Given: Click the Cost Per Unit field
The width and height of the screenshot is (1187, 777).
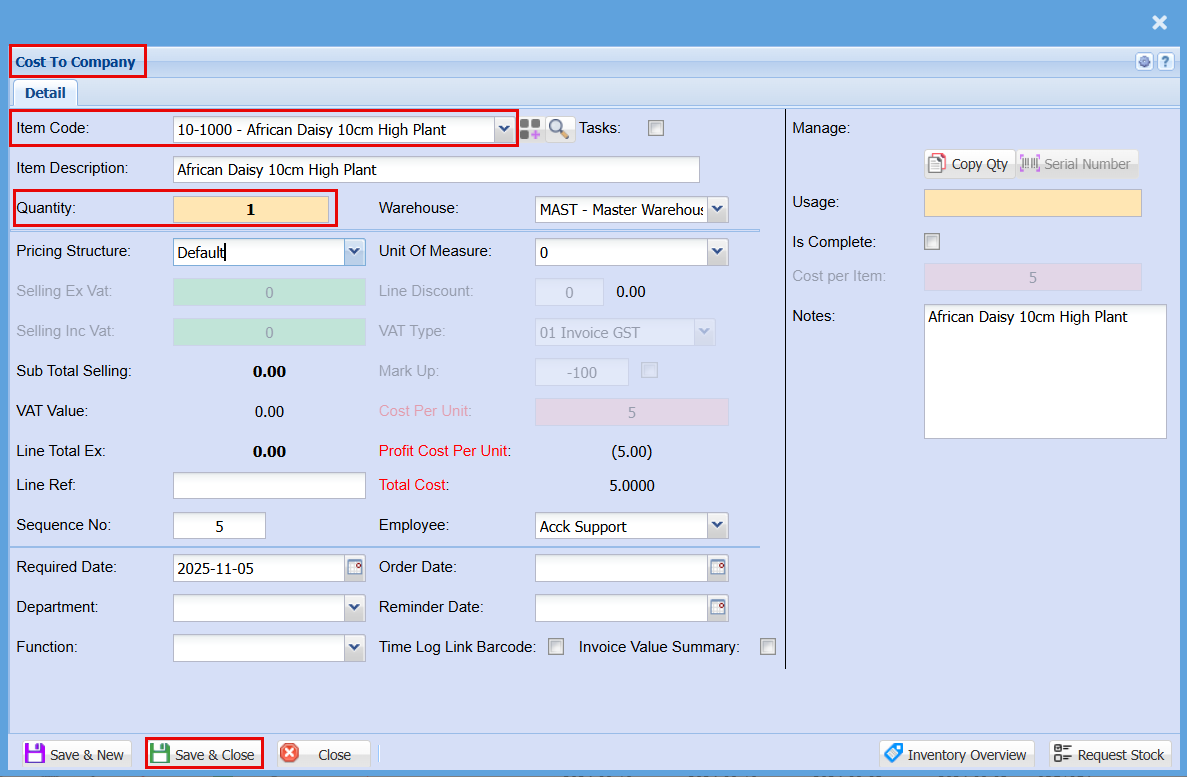Looking at the screenshot, I should 631,412.
